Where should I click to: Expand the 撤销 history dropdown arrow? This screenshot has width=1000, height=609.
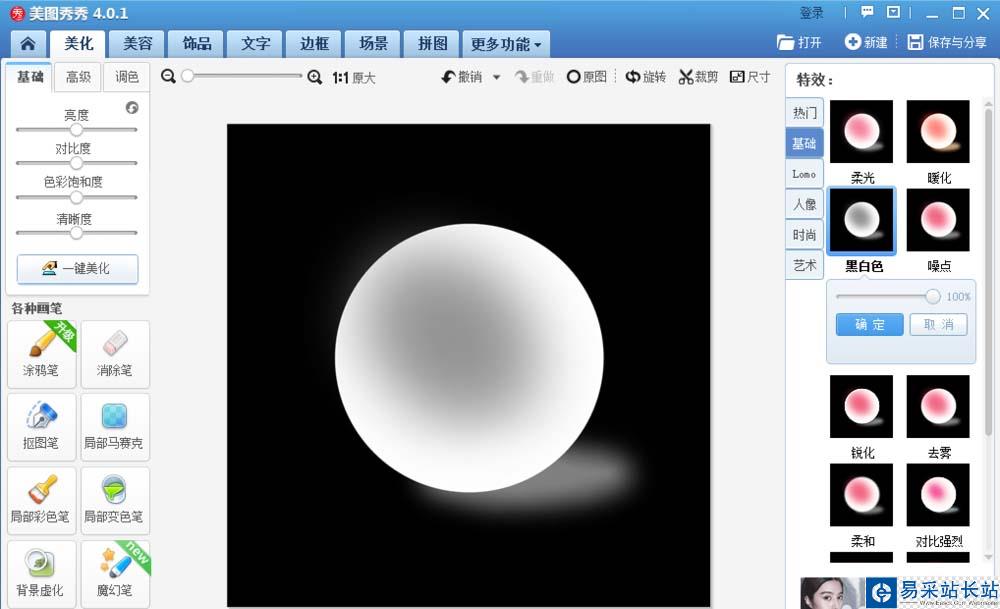496,78
